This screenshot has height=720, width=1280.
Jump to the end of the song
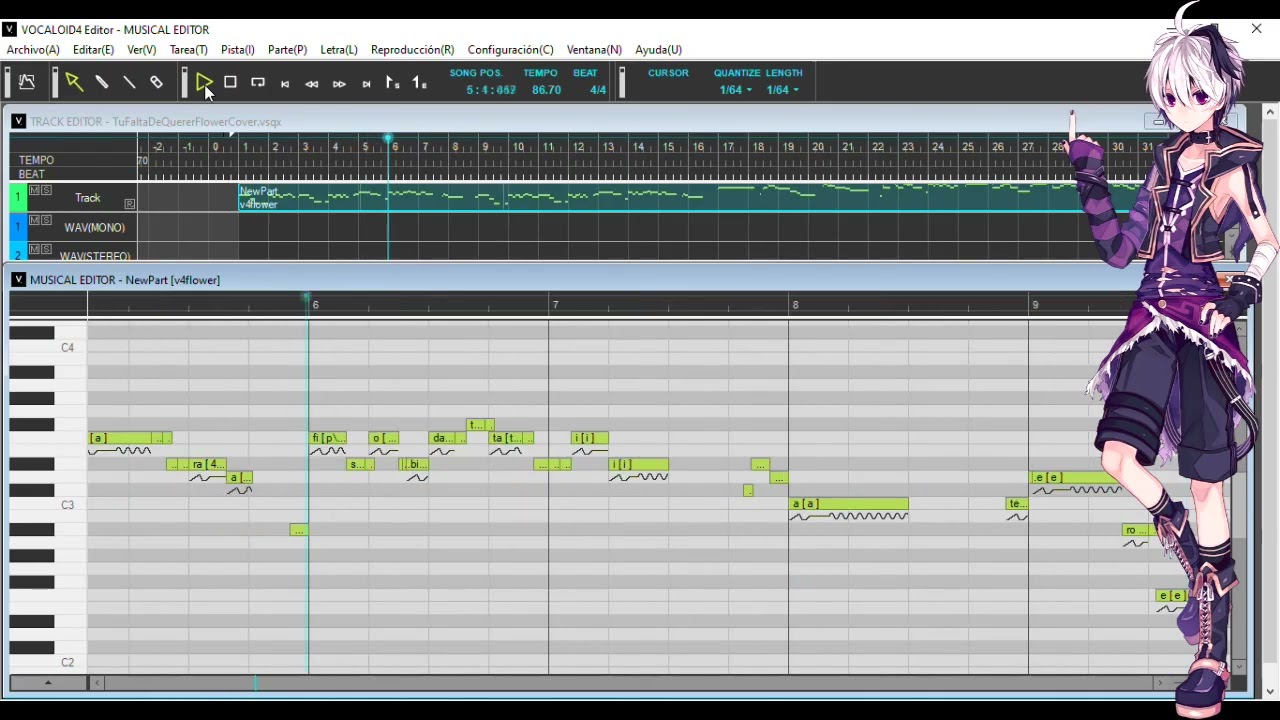point(366,84)
